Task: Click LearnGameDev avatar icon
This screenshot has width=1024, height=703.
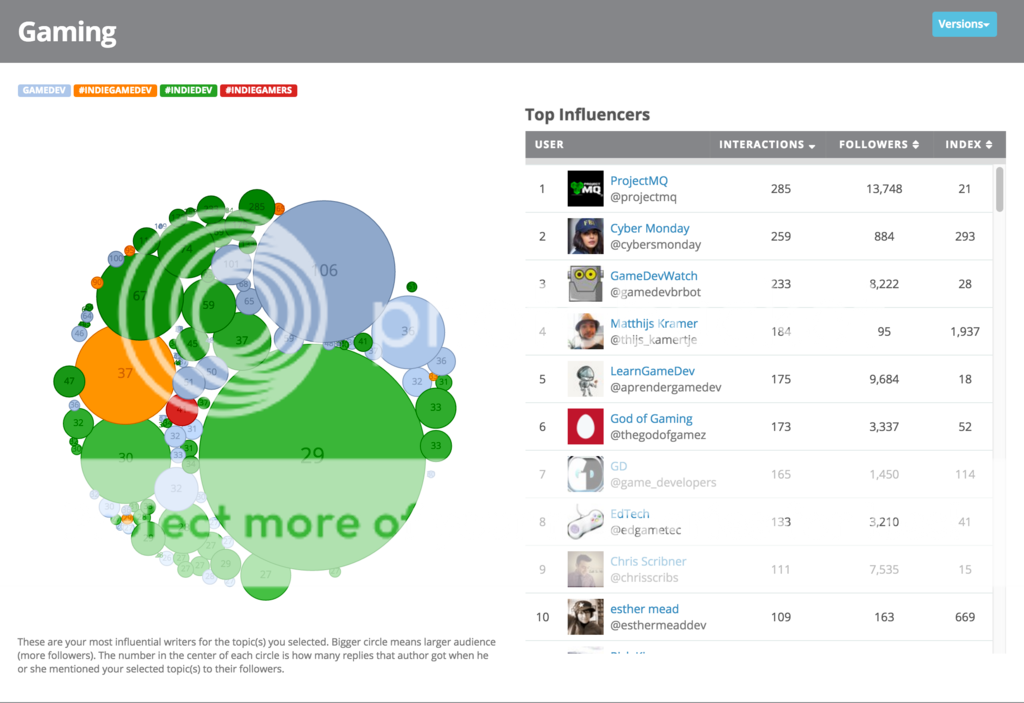Action: 585,379
